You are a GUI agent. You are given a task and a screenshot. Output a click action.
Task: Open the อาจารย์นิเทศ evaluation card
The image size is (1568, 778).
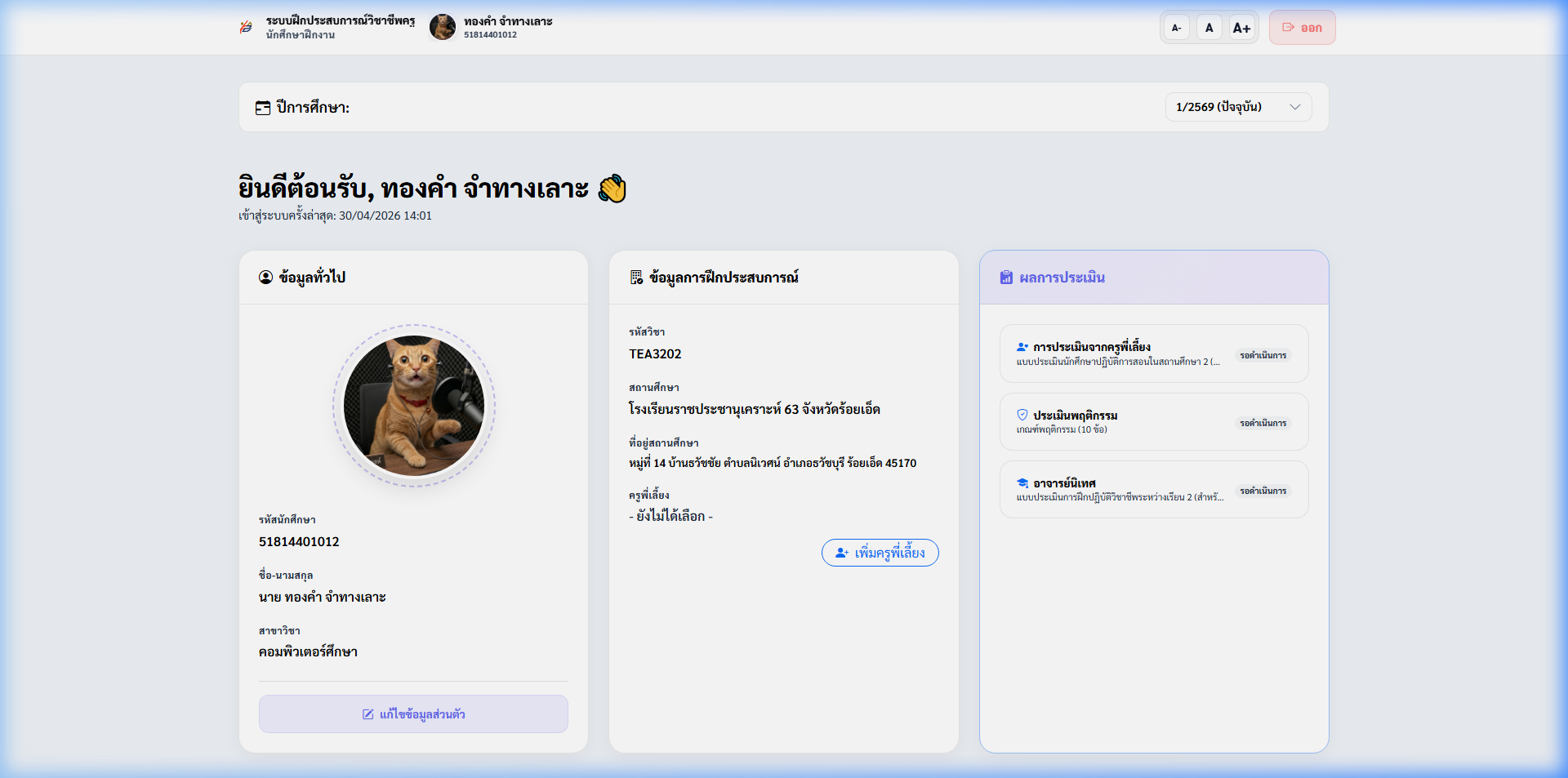pyautogui.click(x=1154, y=489)
